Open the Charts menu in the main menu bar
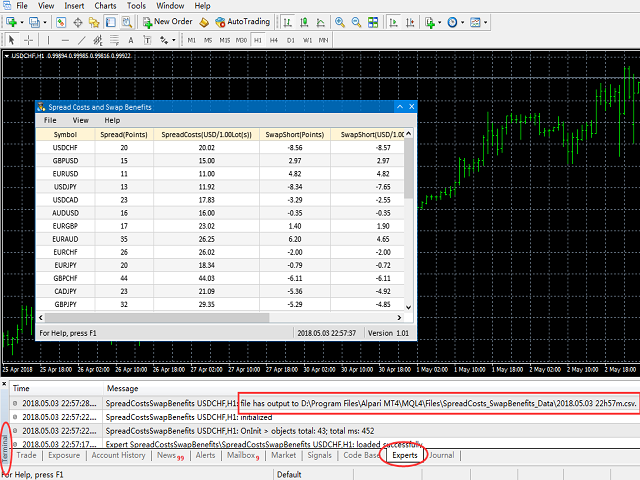Image resolution: width=640 pixels, height=480 pixels. [x=105, y=6]
